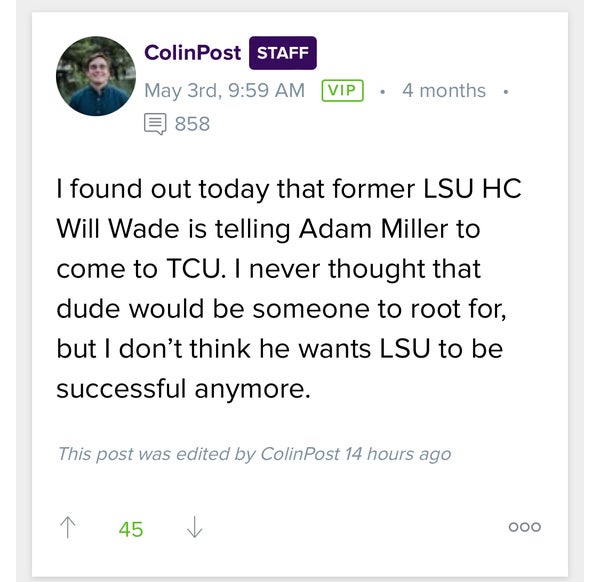
Task: Click the italic edited by ColinPost note
Action: (x=254, y=454)
